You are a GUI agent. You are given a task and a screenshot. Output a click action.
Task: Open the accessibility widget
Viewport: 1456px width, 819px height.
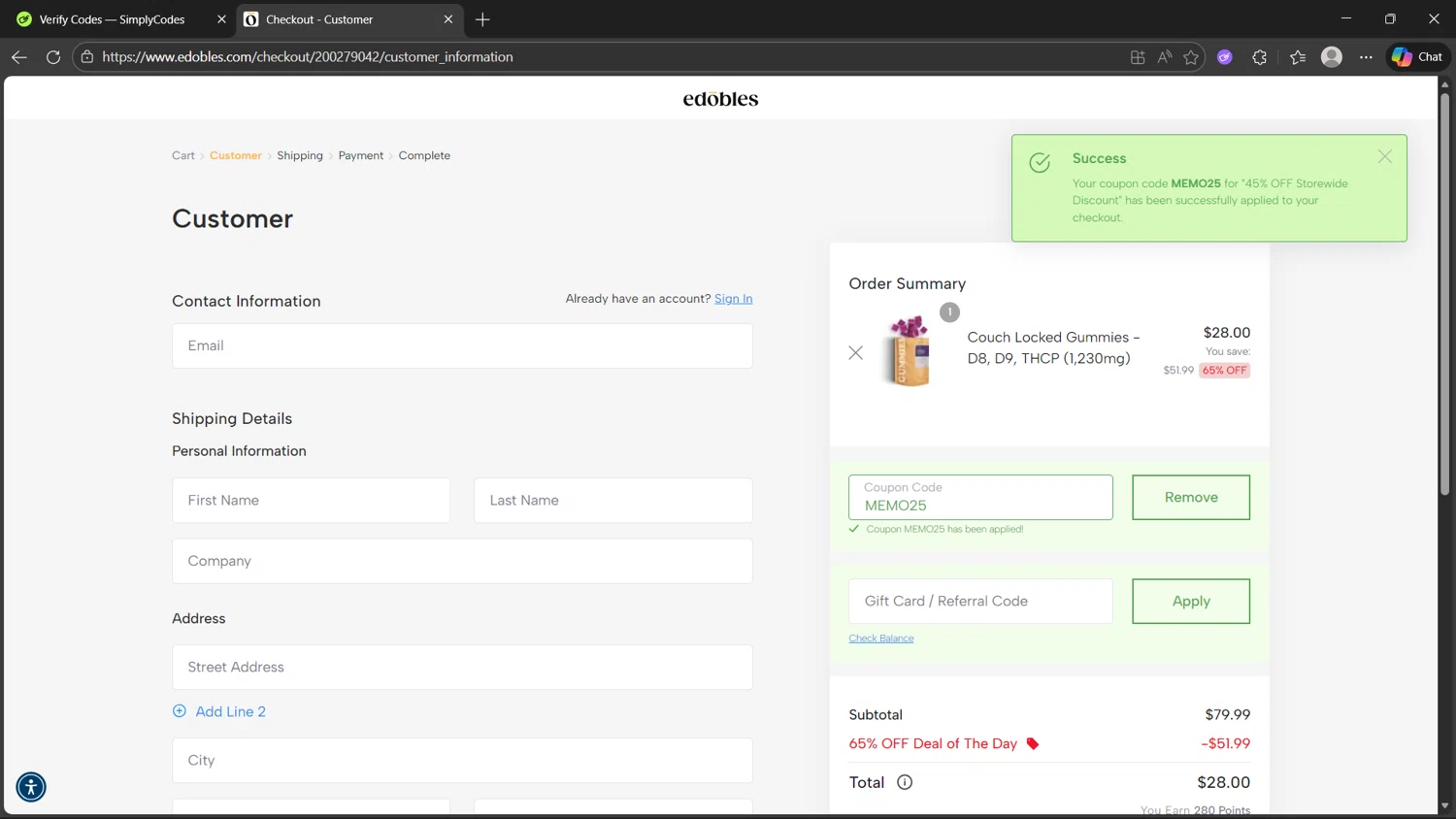click(31, 787)
